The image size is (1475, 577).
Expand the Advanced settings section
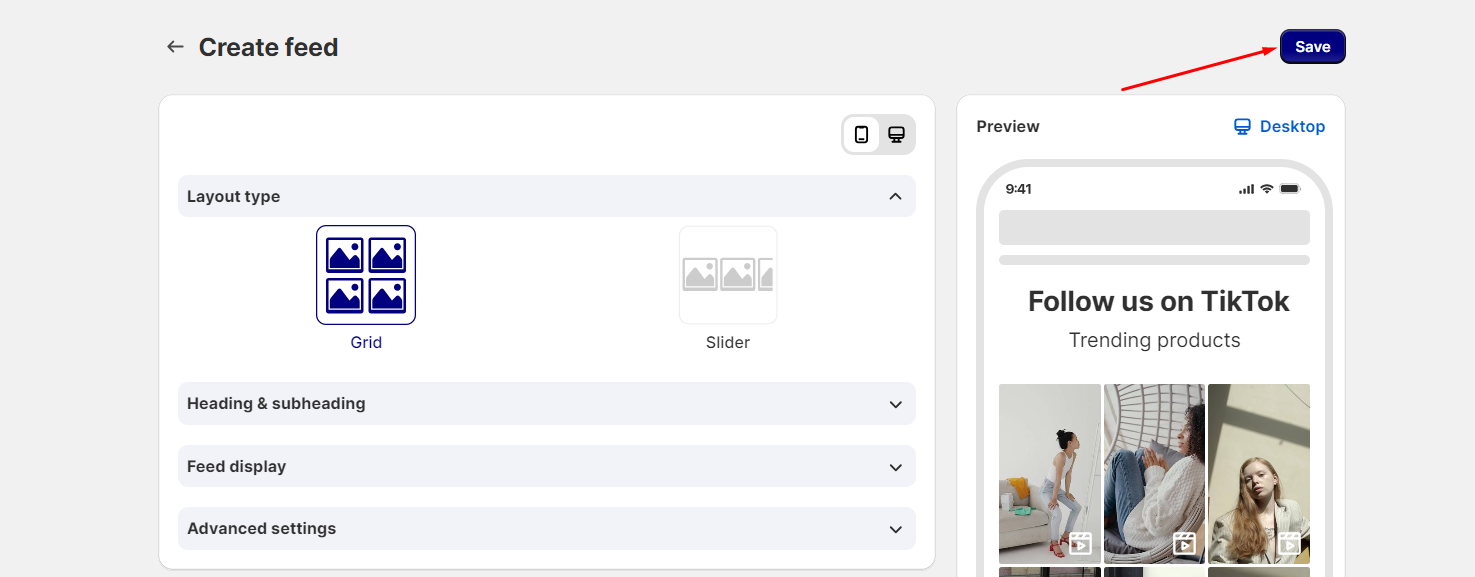[x=546, y=529]
